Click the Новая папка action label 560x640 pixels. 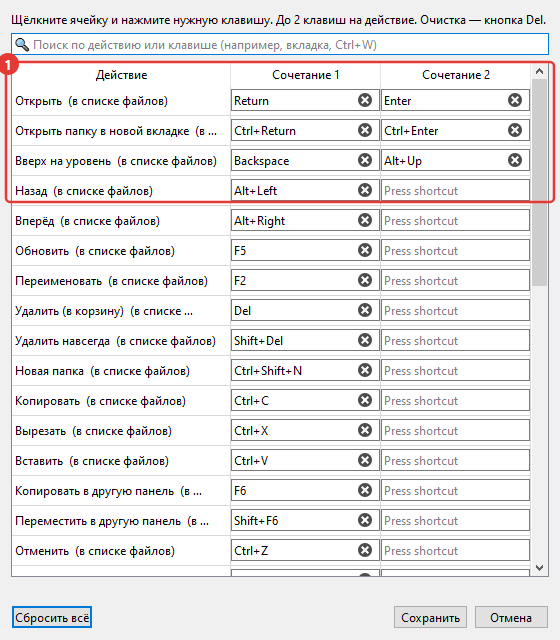point(102,371)
